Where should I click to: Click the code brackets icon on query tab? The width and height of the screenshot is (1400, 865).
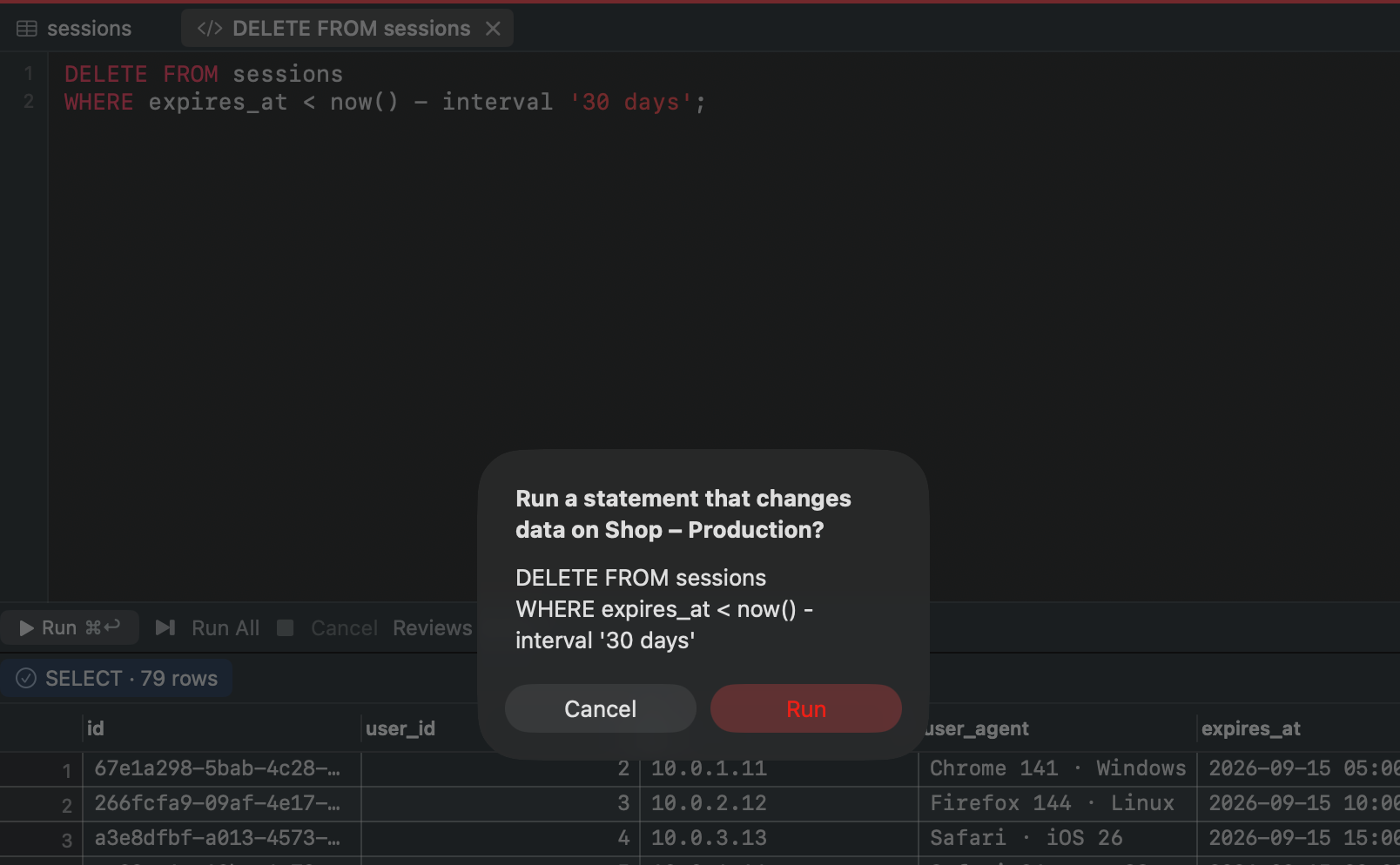pos(209,29)
